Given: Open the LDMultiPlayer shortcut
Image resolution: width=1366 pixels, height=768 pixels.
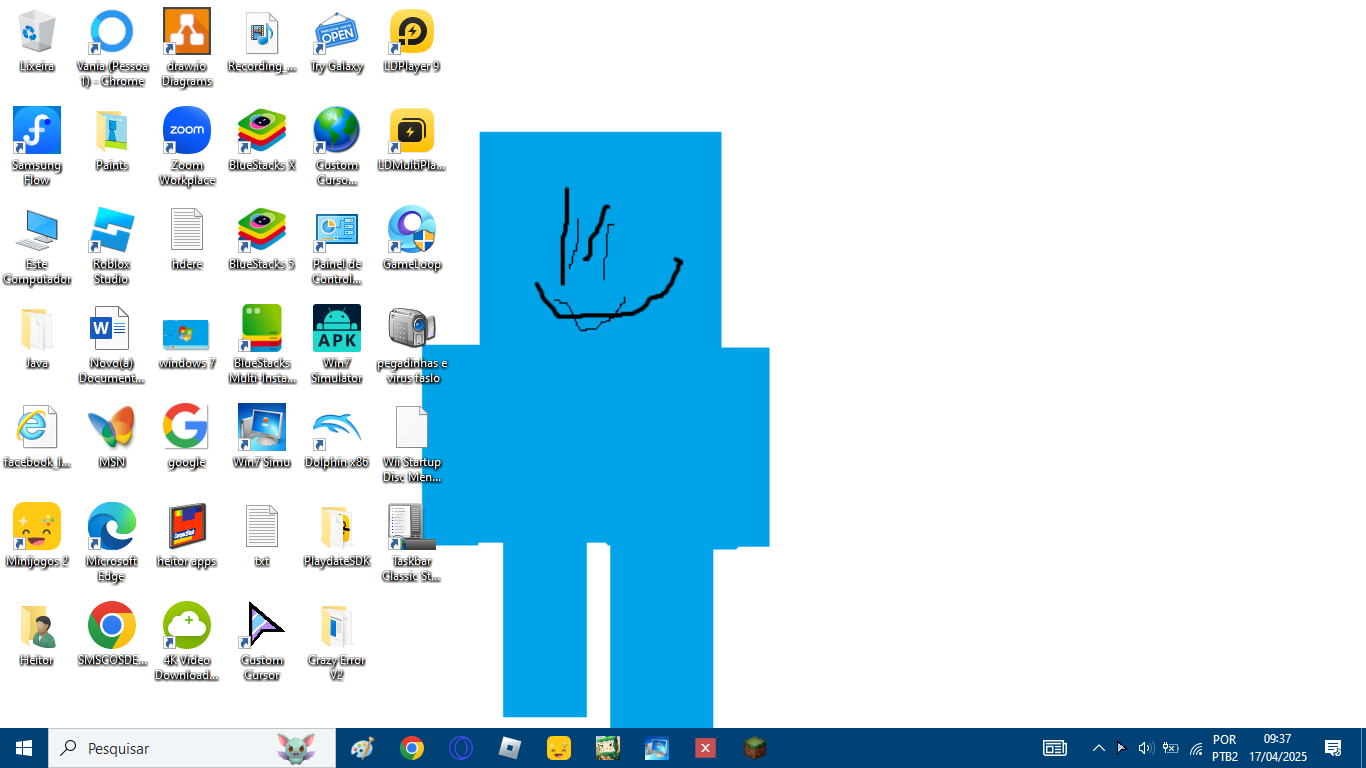Looking at the screenshot, I should (x=412, y=140).
